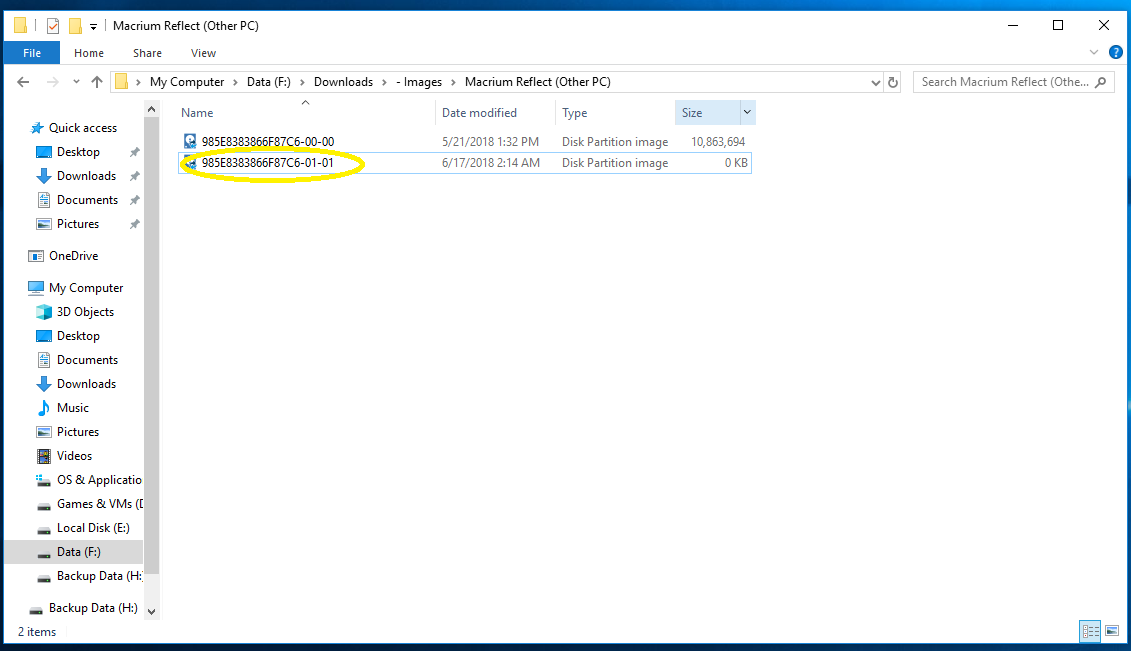Open the View ribbon tab
1131x651 pixels.
coord(203,53)
